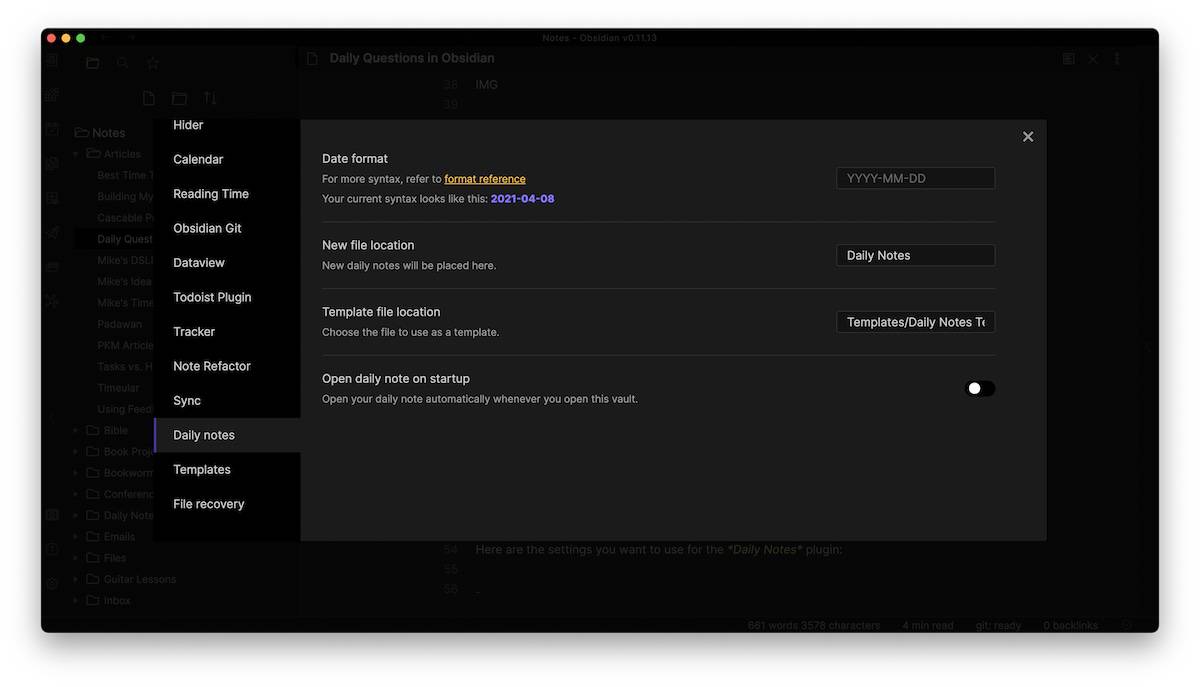Open the Padawan note
1200x687 pixels.
(x=120, y=324)
